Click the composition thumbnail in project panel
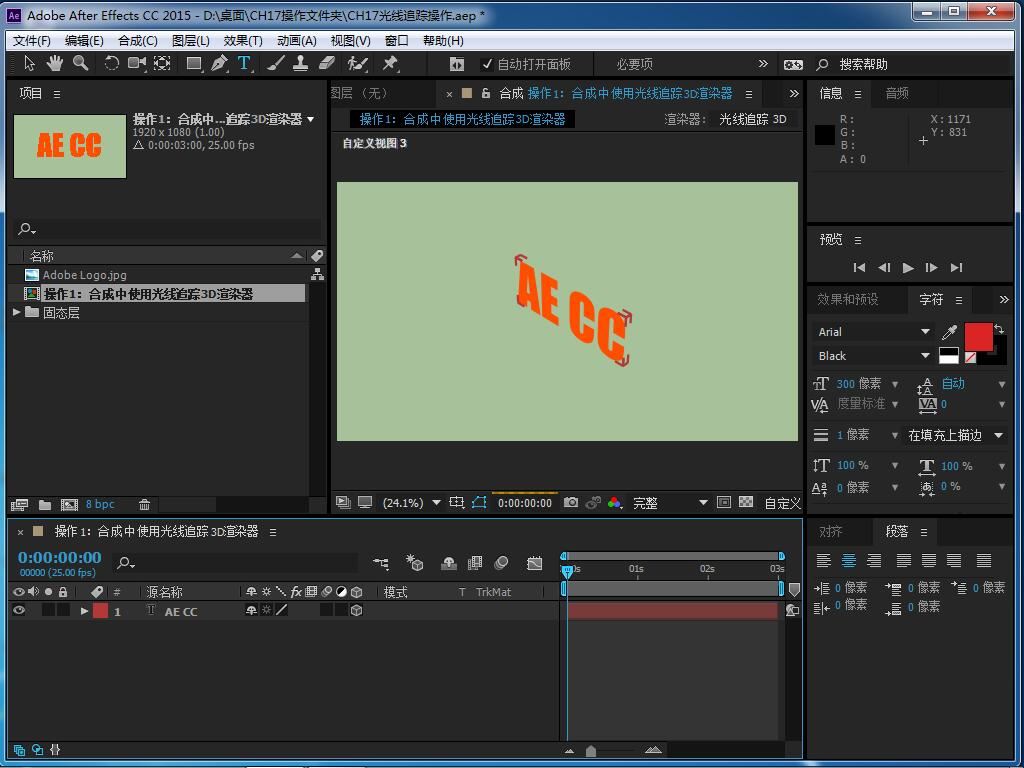Screen dimensions: 1024x768 pos(70,146)
